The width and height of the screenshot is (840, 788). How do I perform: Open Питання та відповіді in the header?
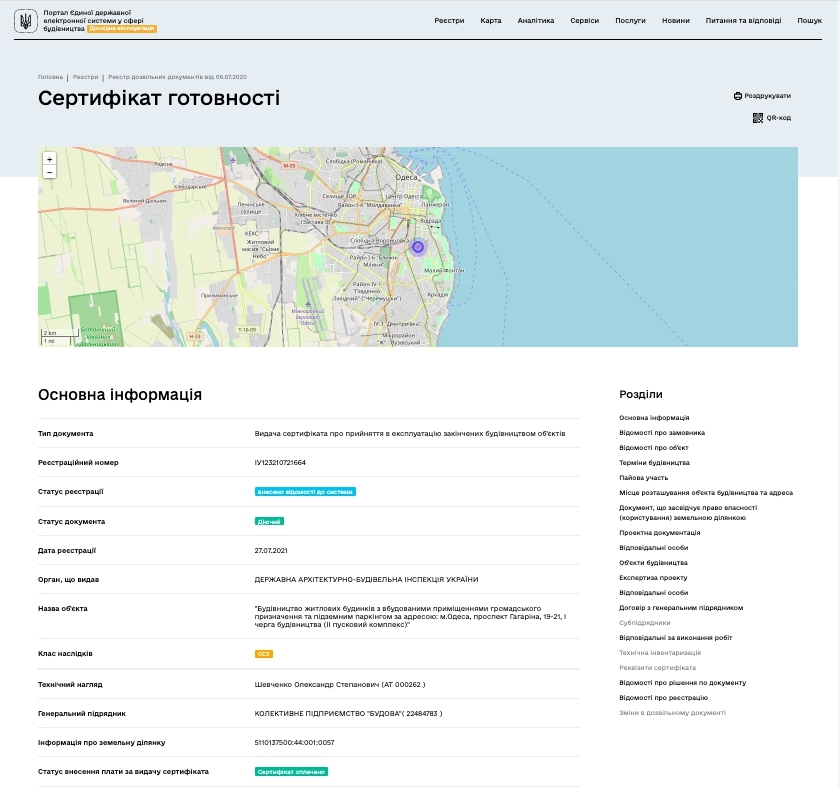tap(743, 21)
